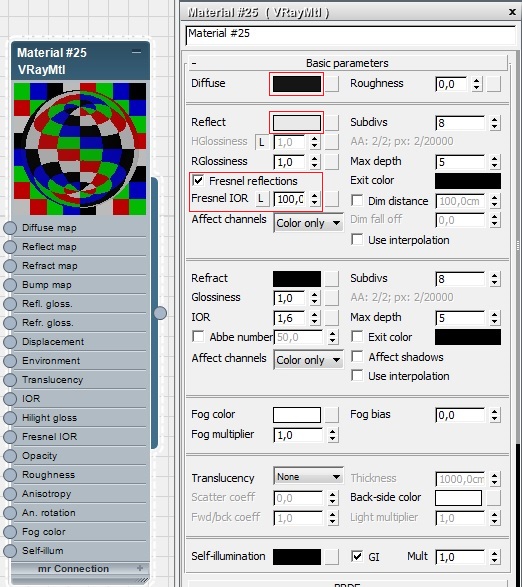Viewport: 522px width, 587px height.
Task: Enable the Affect shadows checkbox
Action: pyautogui.click(x=357, y=356)
